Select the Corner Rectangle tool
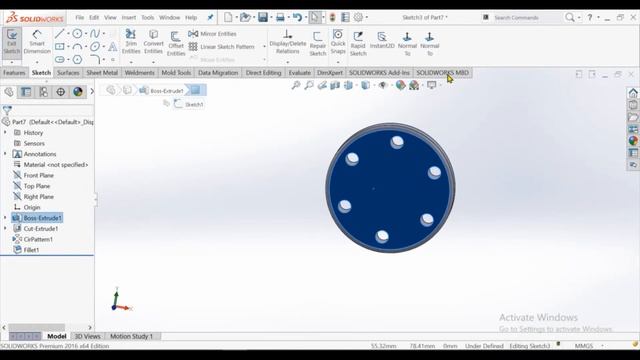640x360 pixels. [60, 47]
